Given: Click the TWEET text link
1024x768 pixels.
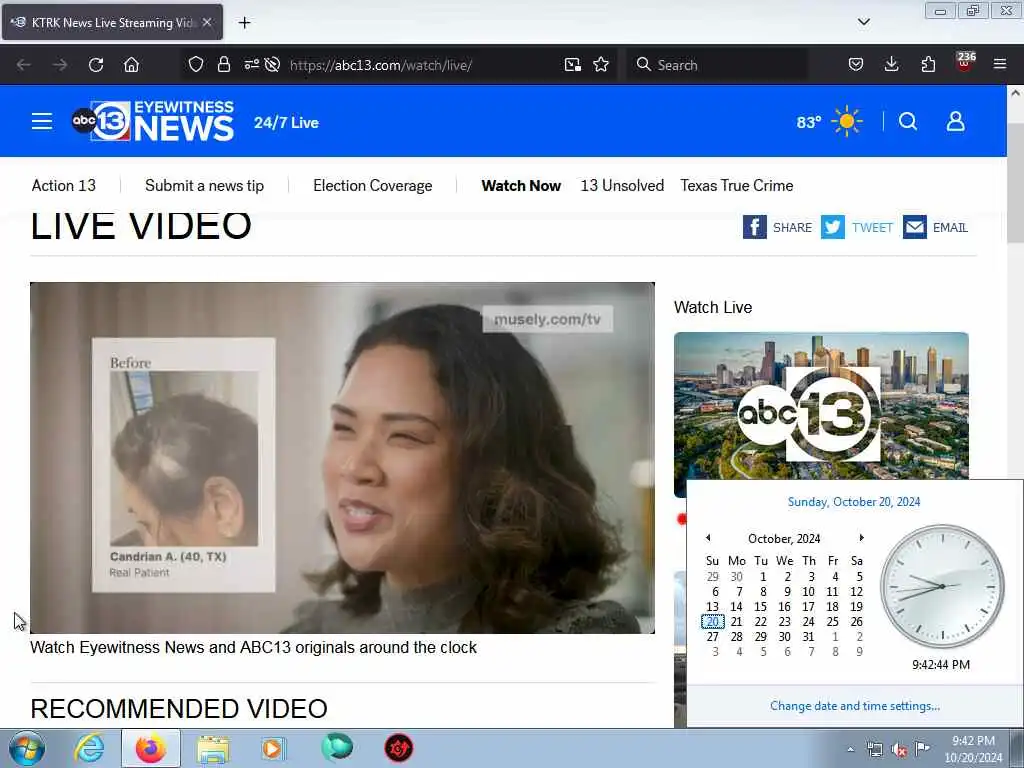Looking at the screenshot, I should [872, 227].
